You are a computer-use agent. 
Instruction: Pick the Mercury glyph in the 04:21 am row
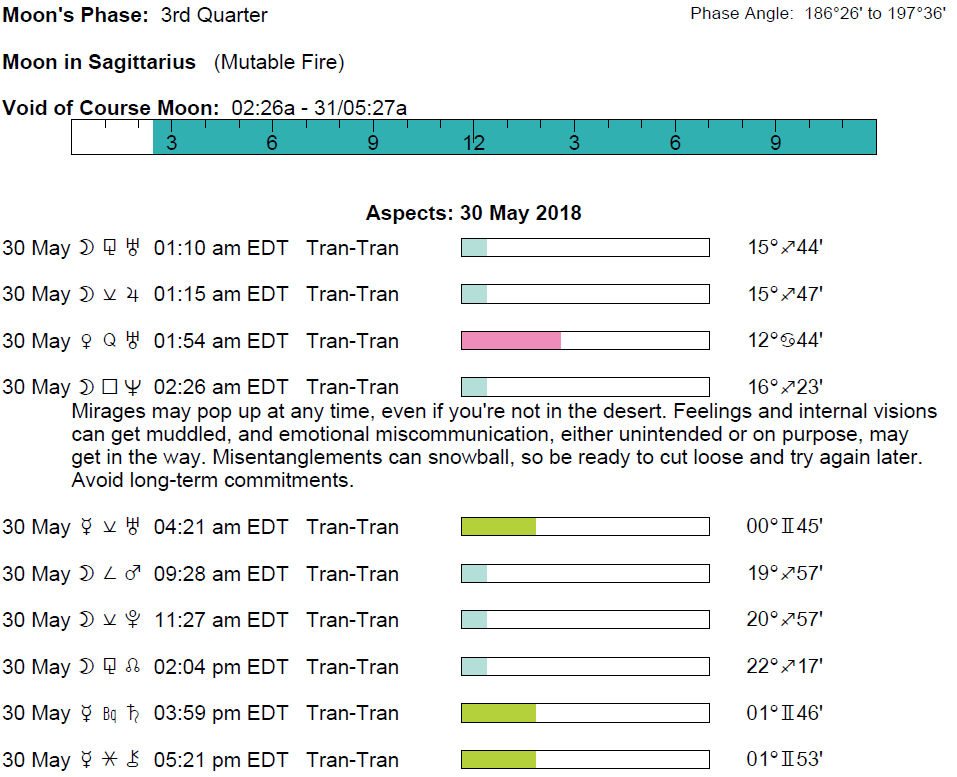(x=87, y=528)
